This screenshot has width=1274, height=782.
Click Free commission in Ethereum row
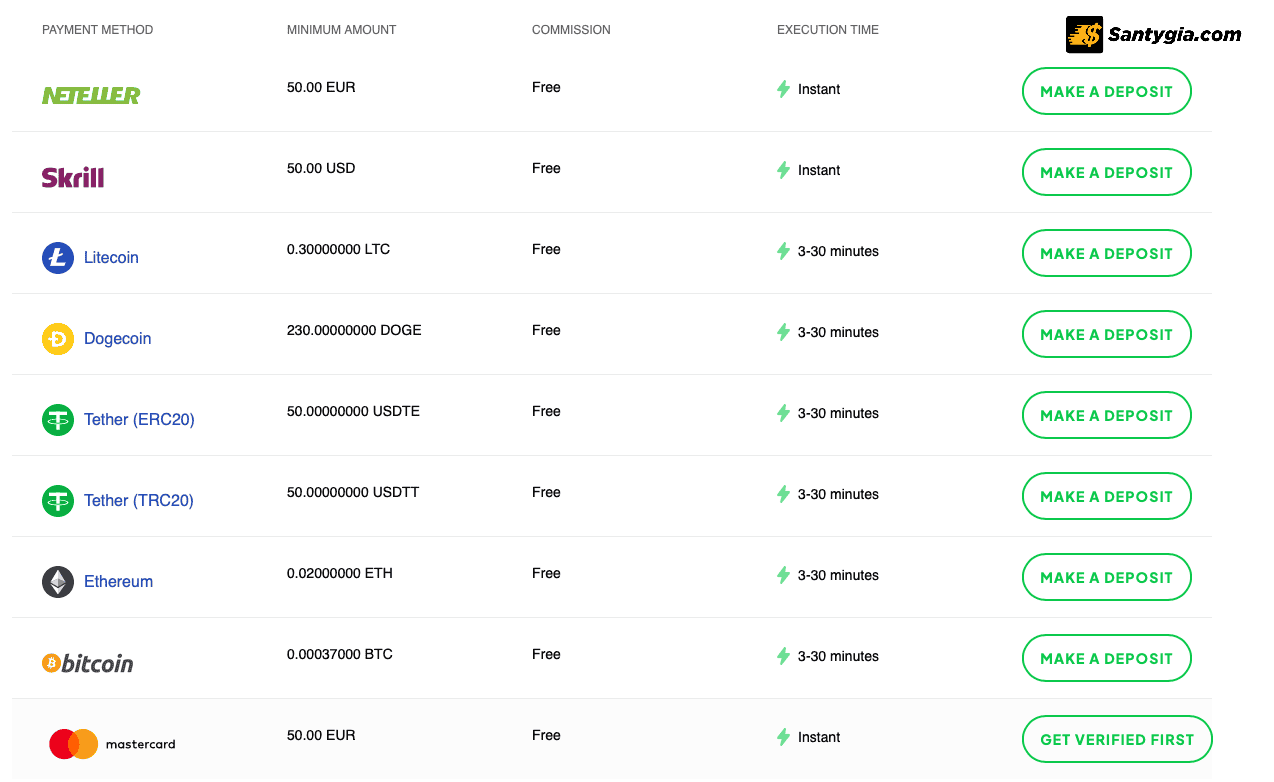tap(546, 573)
